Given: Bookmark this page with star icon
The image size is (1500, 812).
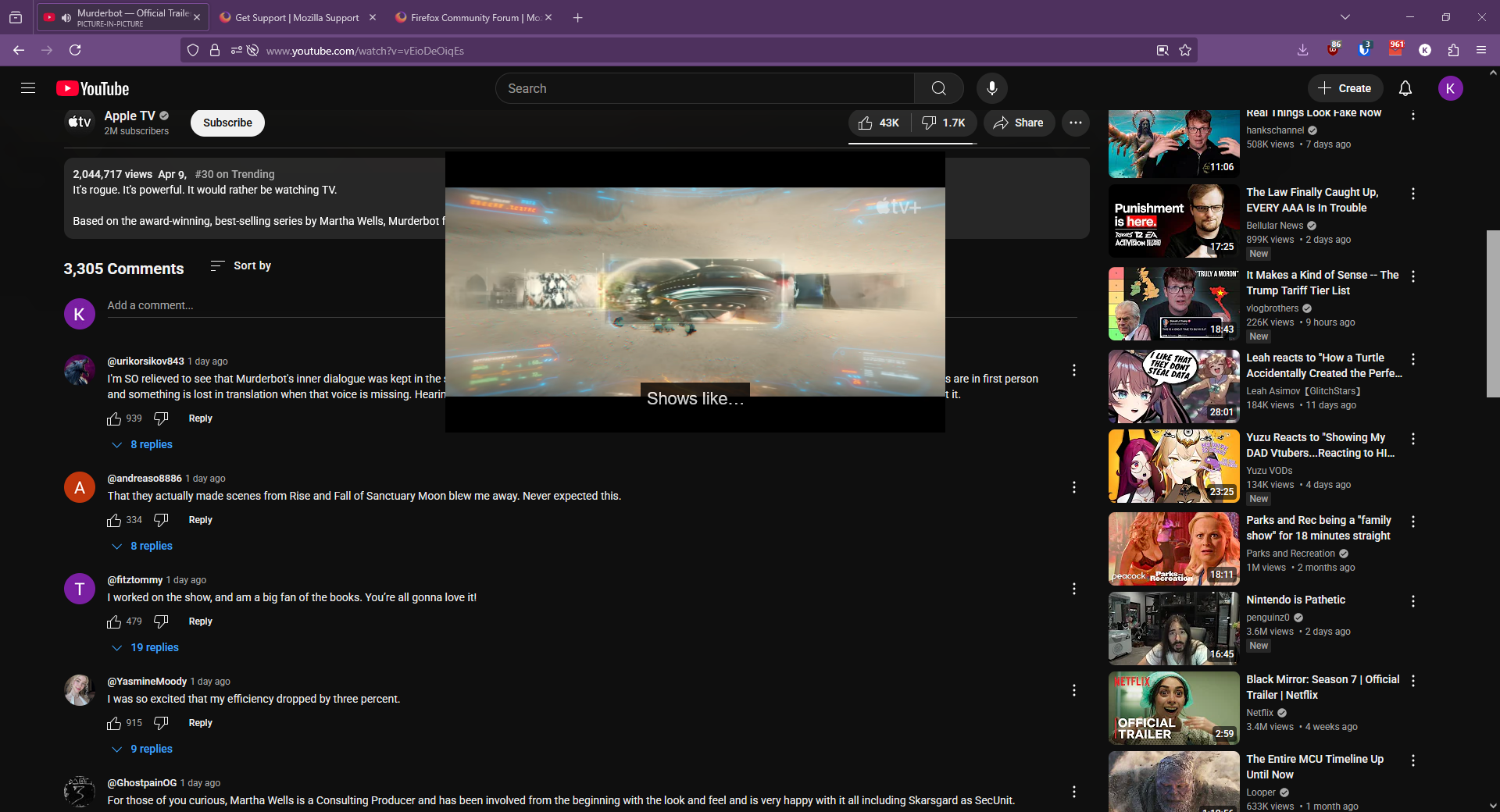Looking at the screenshot, I should point(1185,50).
